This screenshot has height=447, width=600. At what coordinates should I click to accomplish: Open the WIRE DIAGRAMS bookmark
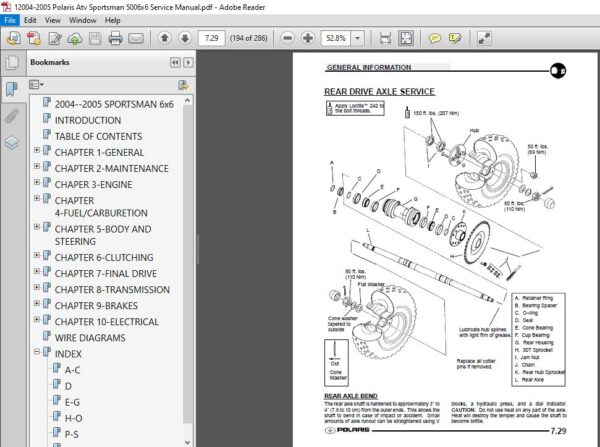(x=90, y=338)
